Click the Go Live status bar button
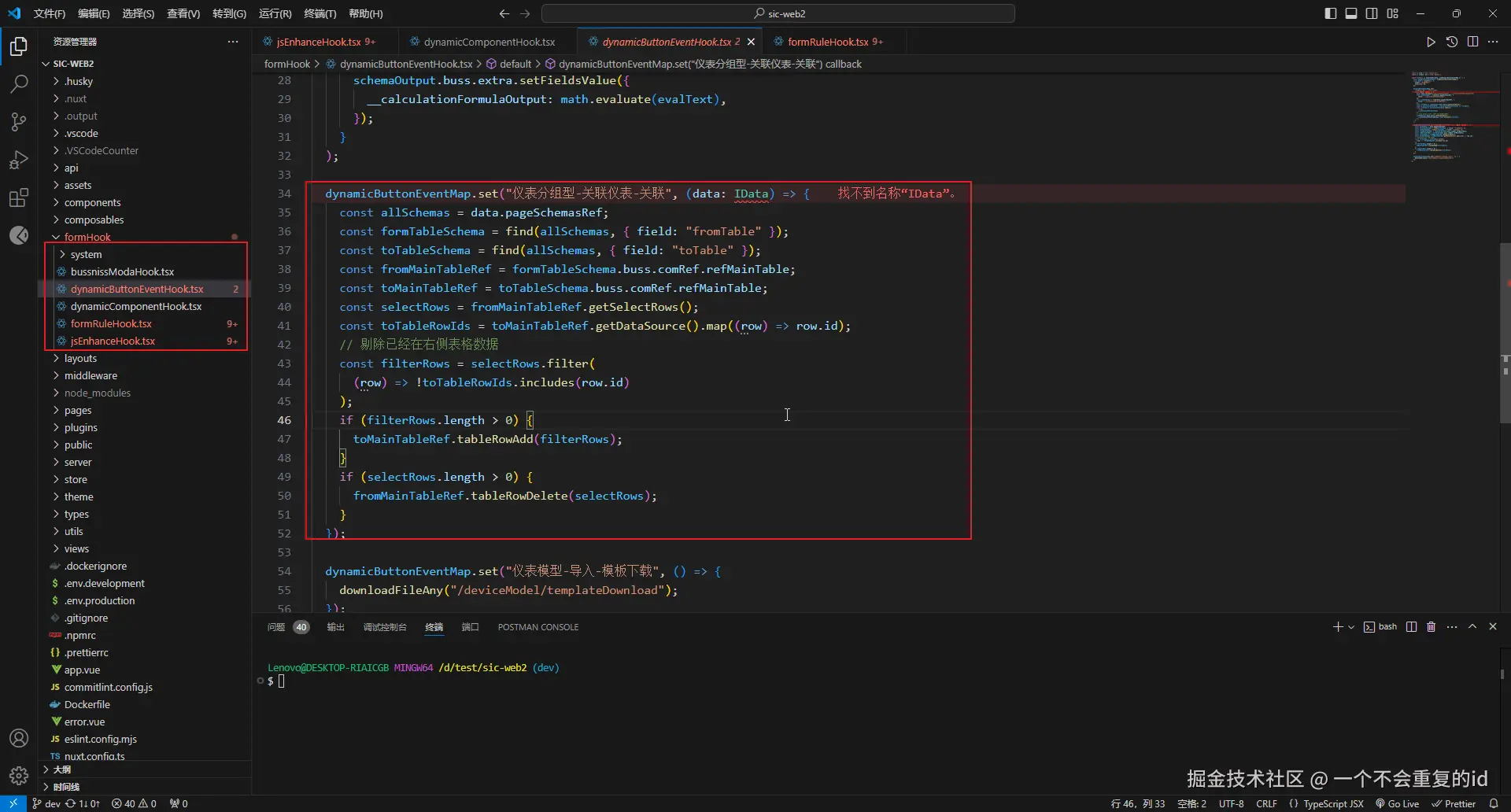The width and height of the screenshot is (1511, 812). click(1397, 803)
